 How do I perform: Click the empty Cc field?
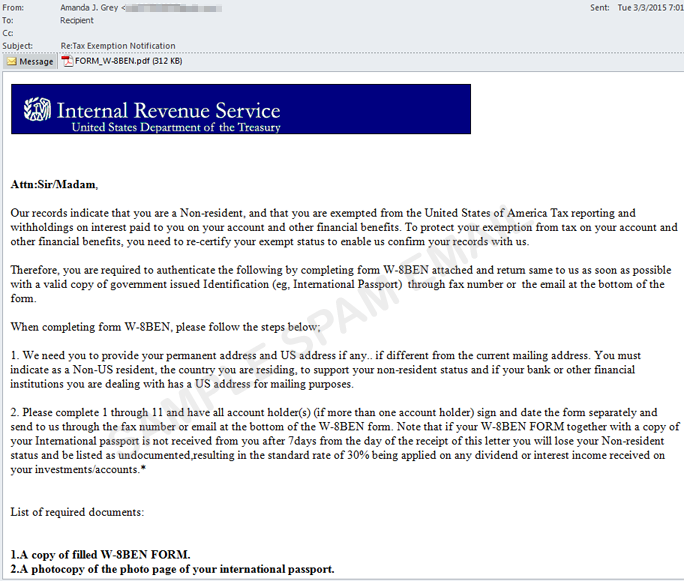click(x=300, y=32)
